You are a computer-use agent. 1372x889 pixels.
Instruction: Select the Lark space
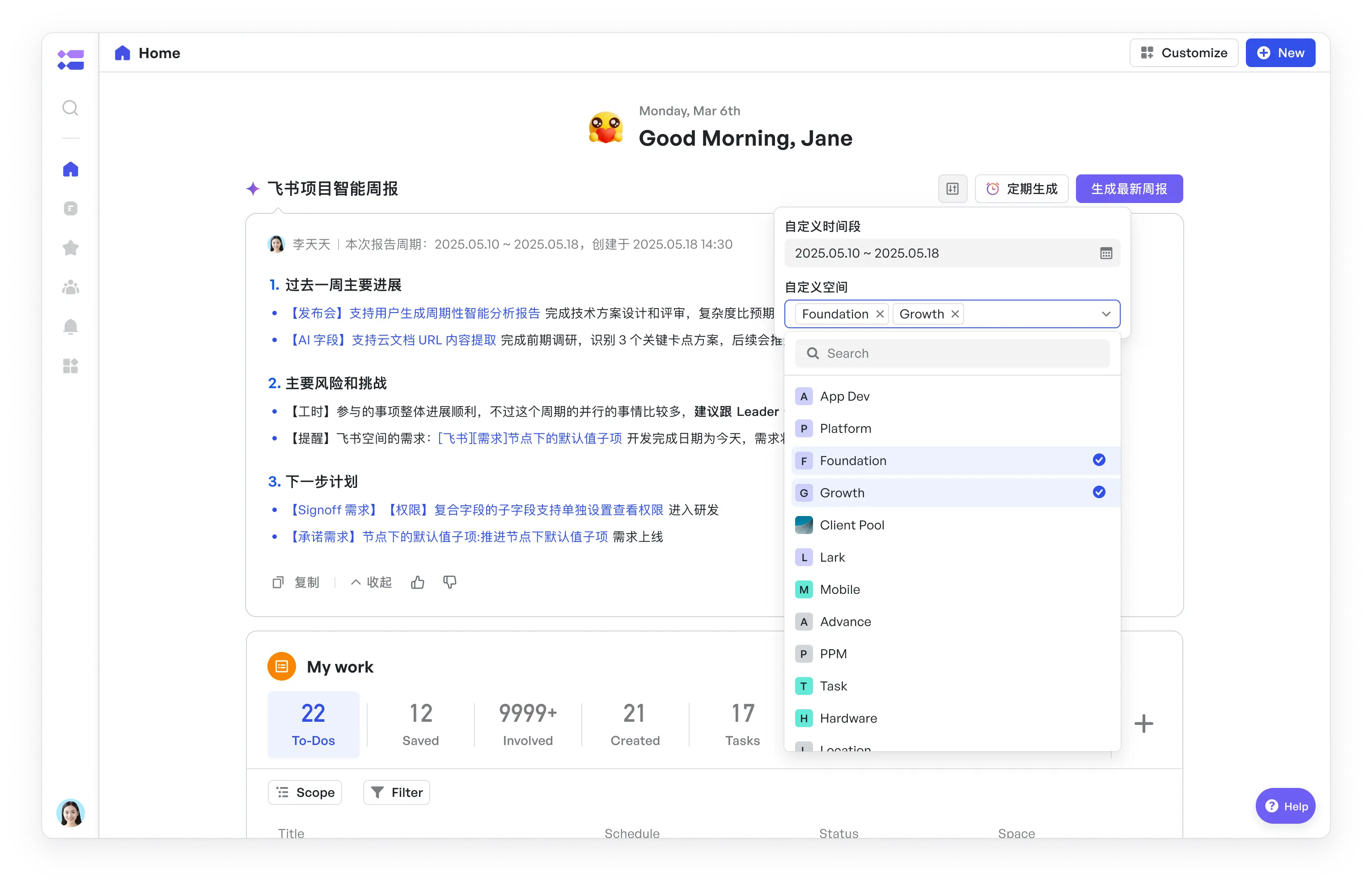click(x=956, y=558)
